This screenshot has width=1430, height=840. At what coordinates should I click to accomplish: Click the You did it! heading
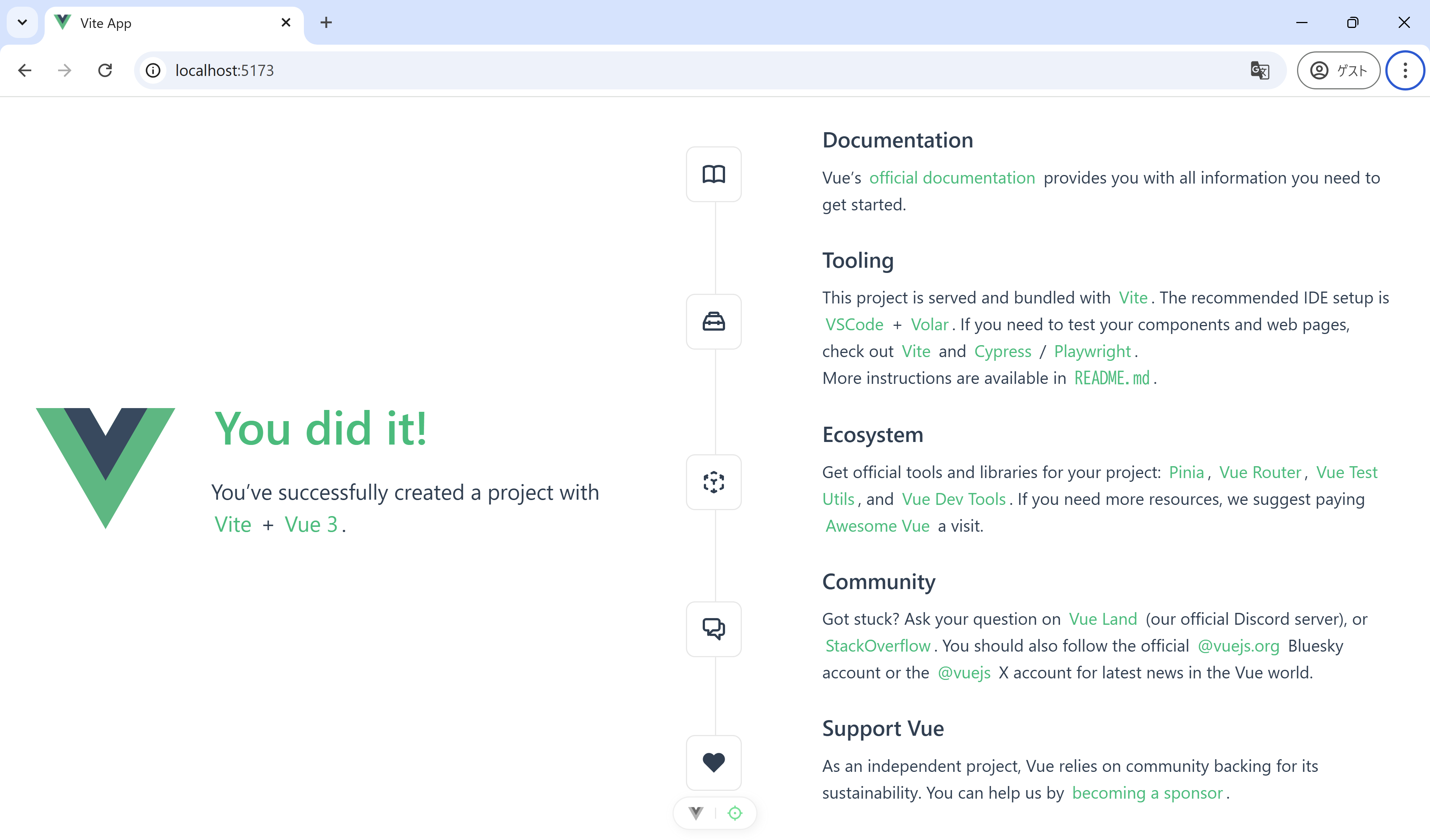pyautogui.click(x=321, y=429)
